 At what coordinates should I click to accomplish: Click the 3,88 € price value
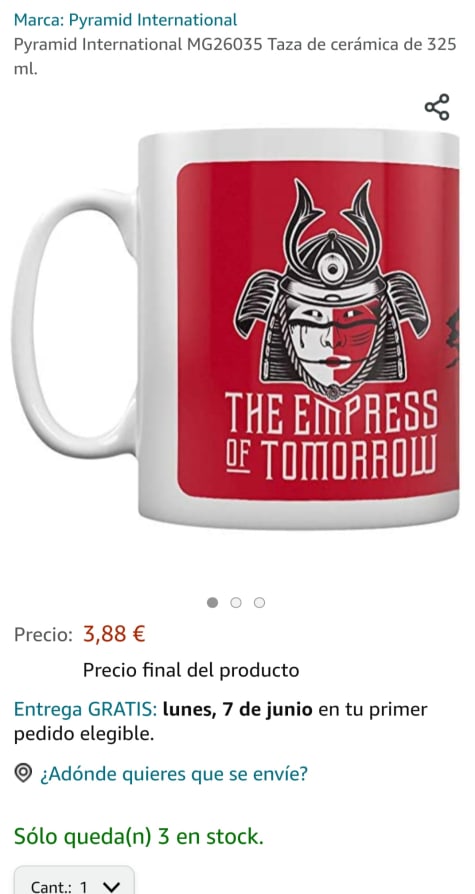(x=114, y=633)
